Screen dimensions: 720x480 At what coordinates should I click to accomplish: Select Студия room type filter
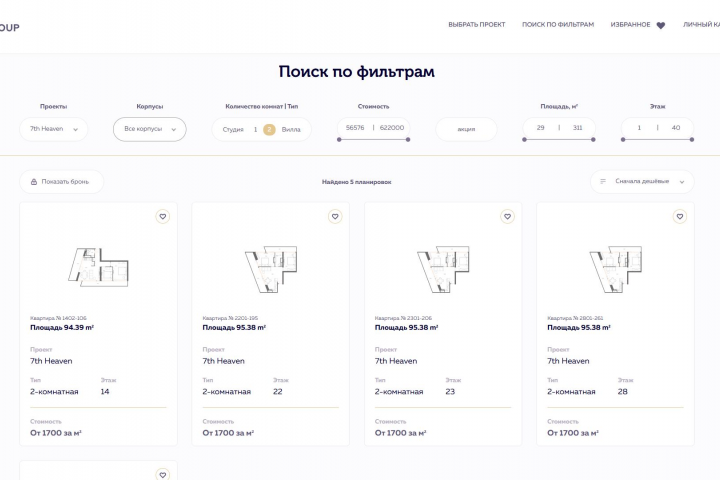coord(233,130)
